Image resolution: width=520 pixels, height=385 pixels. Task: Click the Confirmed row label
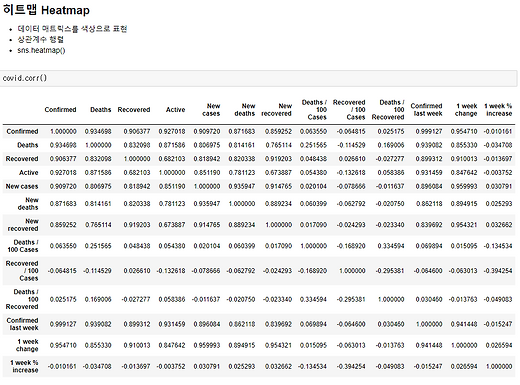click(x=22, y=131)
